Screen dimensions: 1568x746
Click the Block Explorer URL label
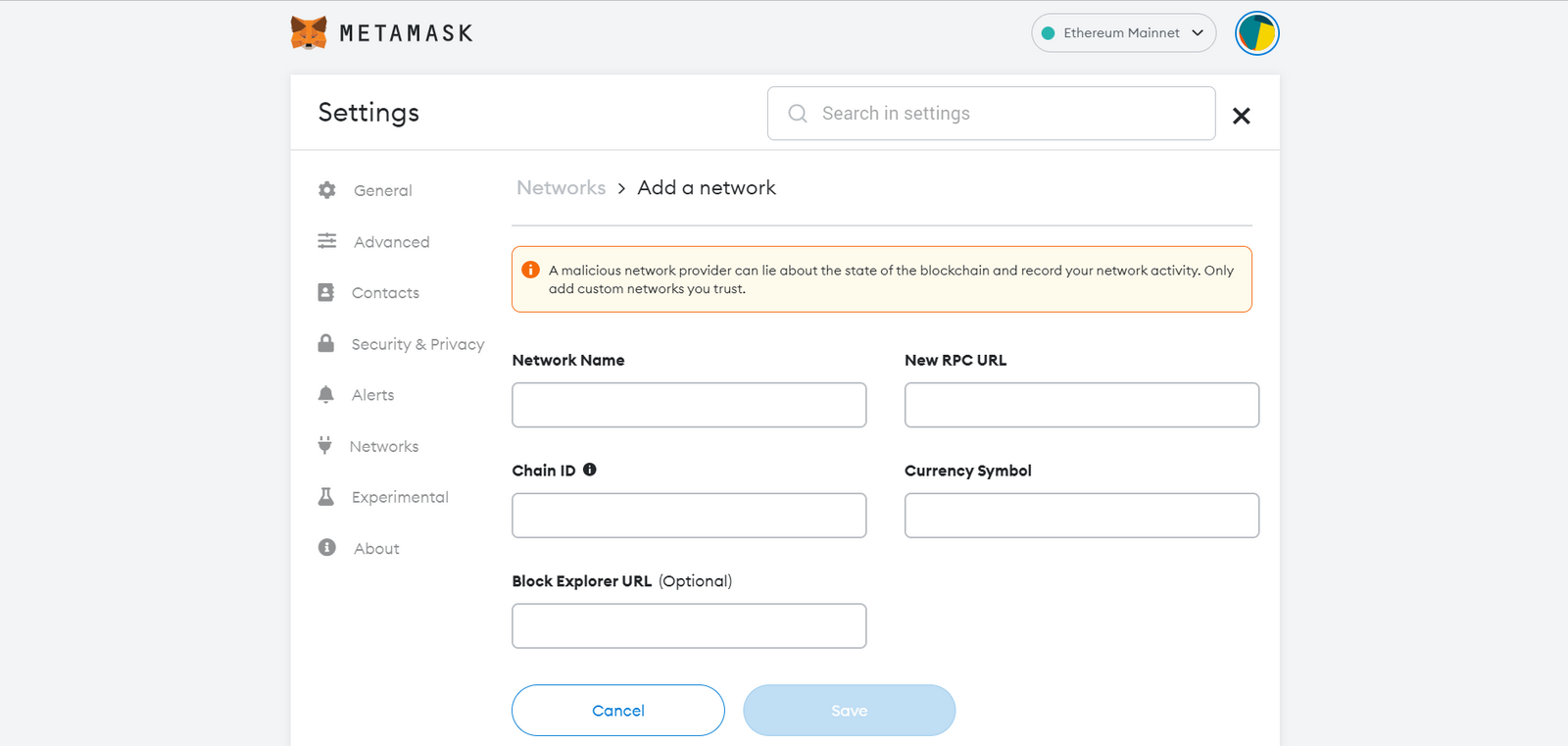[x=582, y=580]
